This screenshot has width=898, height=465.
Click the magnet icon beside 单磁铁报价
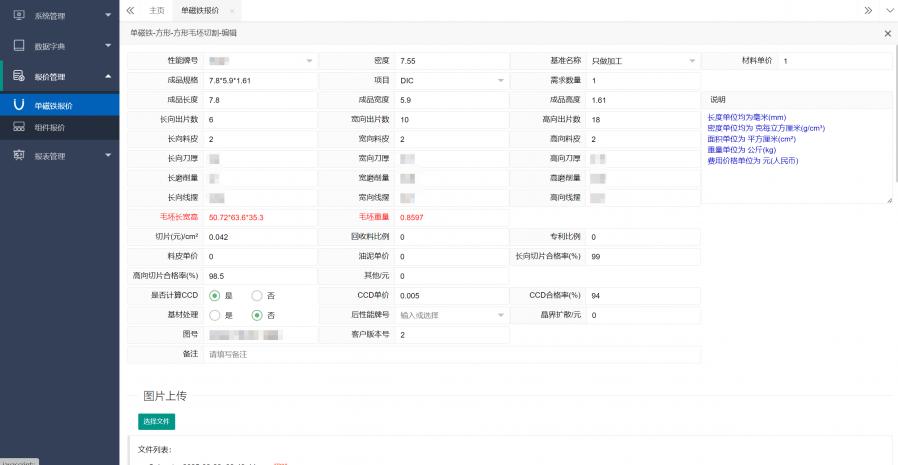pyautogui.click(x=19, y=104)
